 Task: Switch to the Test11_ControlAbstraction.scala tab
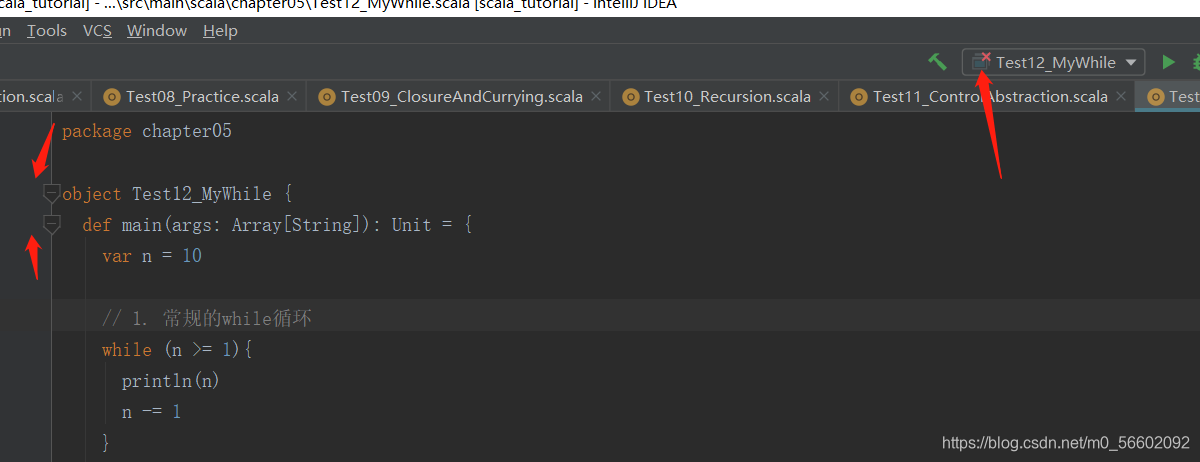(x=990, y=97)
